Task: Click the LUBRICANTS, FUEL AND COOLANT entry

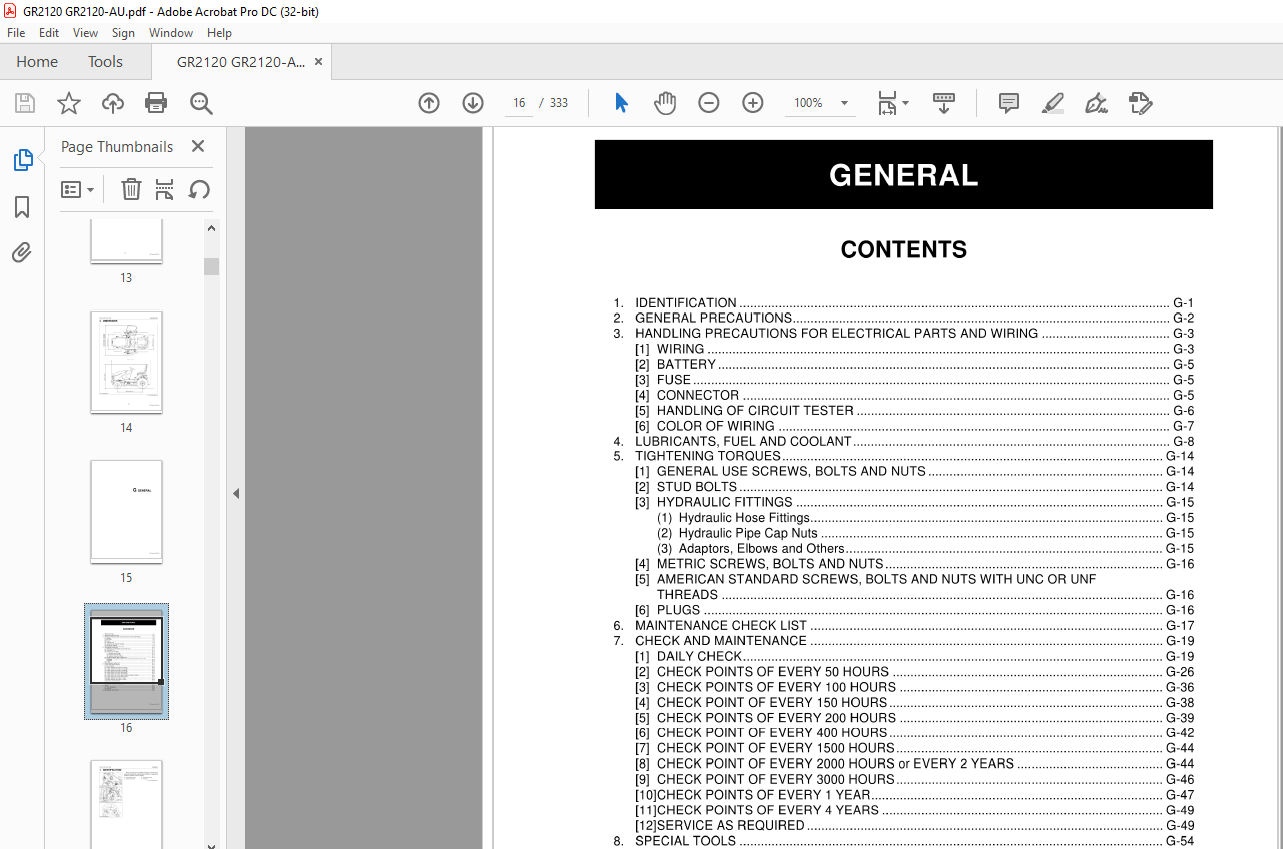Action: pos(904,441)
